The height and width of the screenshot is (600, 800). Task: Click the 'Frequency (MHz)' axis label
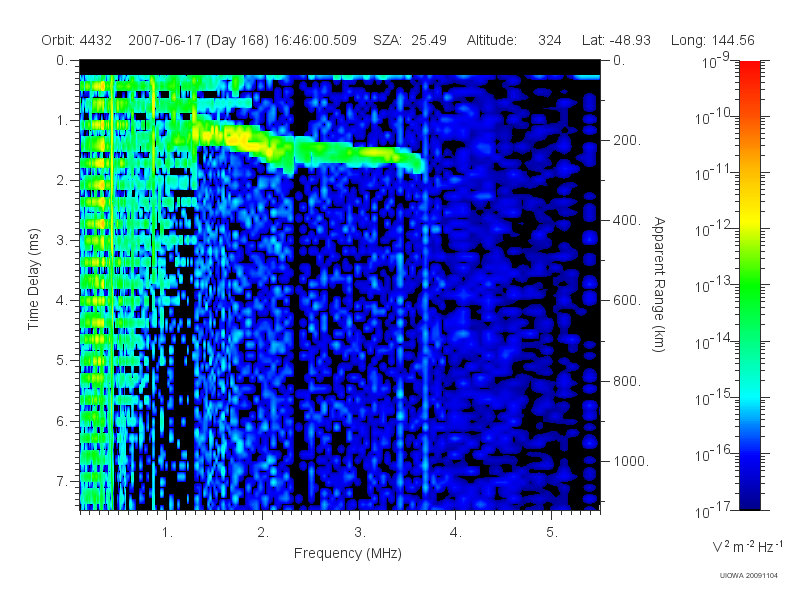[347, 553]
